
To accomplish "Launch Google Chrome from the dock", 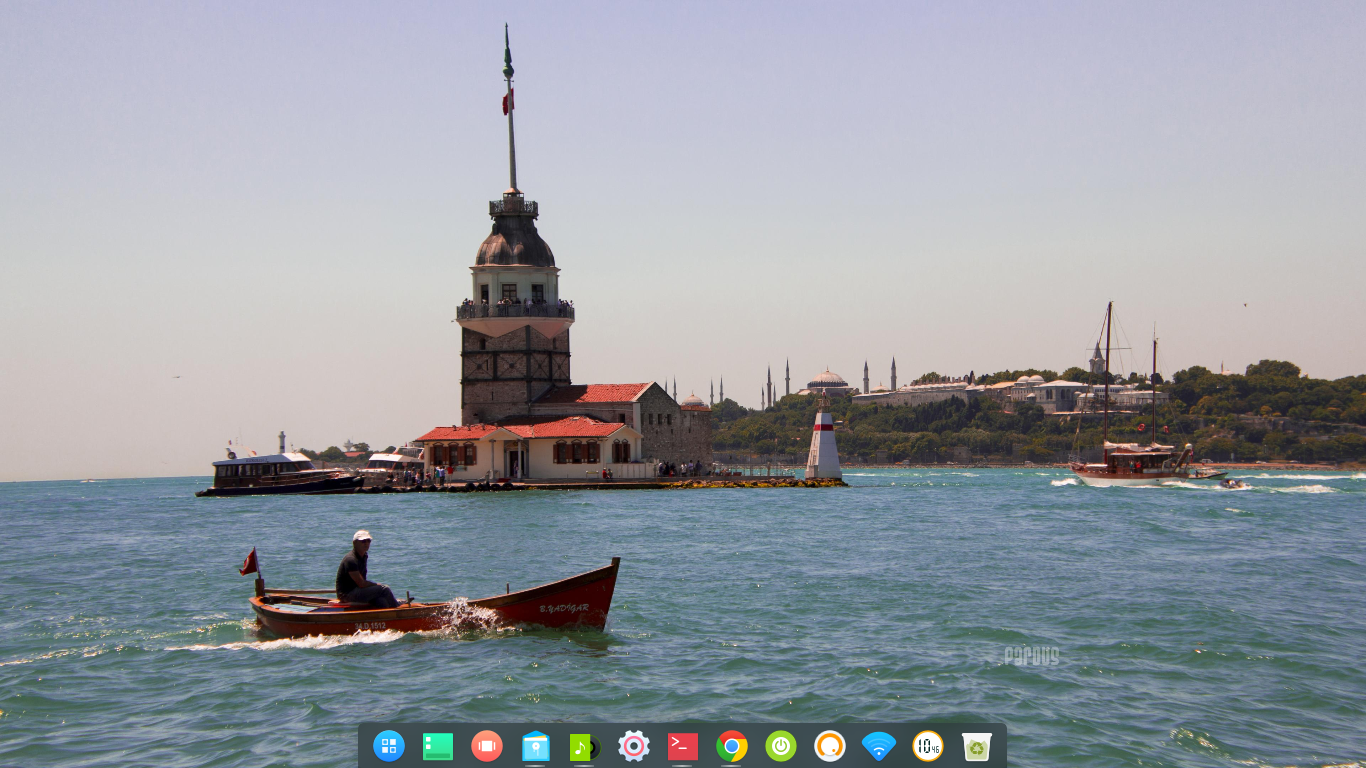I will coord(732,746).
